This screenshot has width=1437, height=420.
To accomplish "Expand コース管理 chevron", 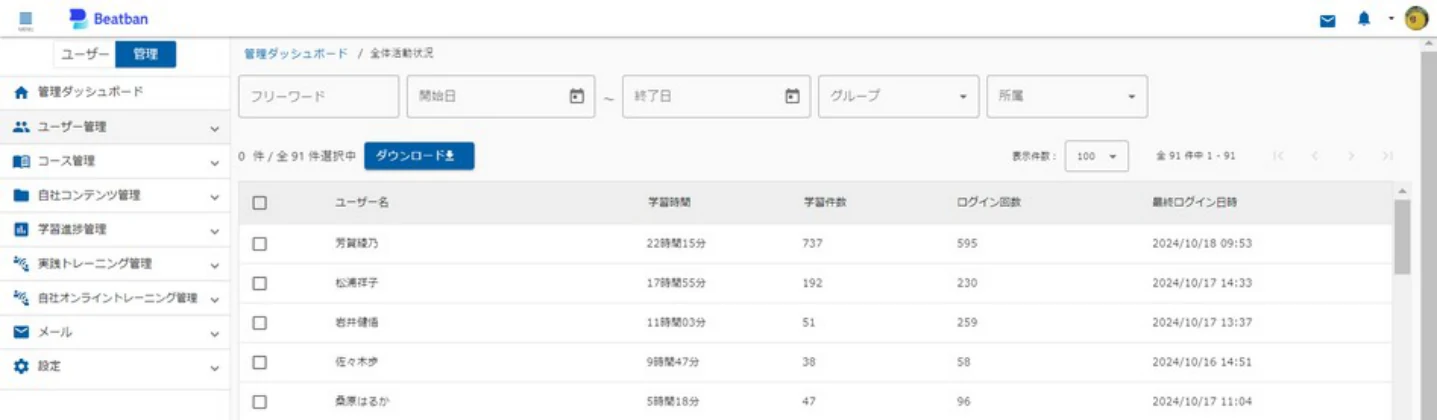I will tap(214, 162).
